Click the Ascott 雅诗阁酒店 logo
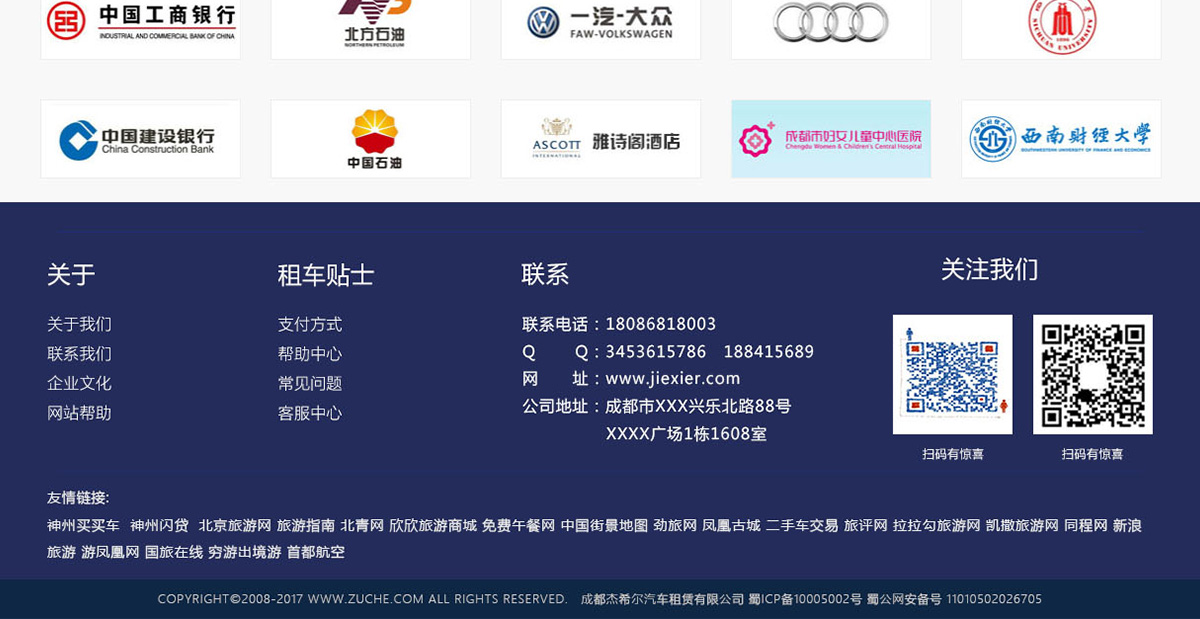Screen dimensions: 1200x619 [x=600, y=139]
